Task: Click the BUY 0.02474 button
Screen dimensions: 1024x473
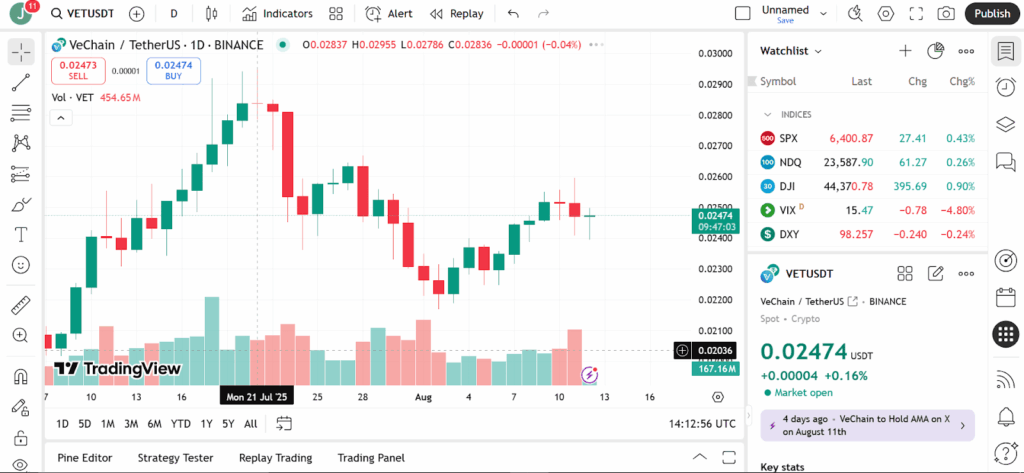Action: (x=173, y=71)
